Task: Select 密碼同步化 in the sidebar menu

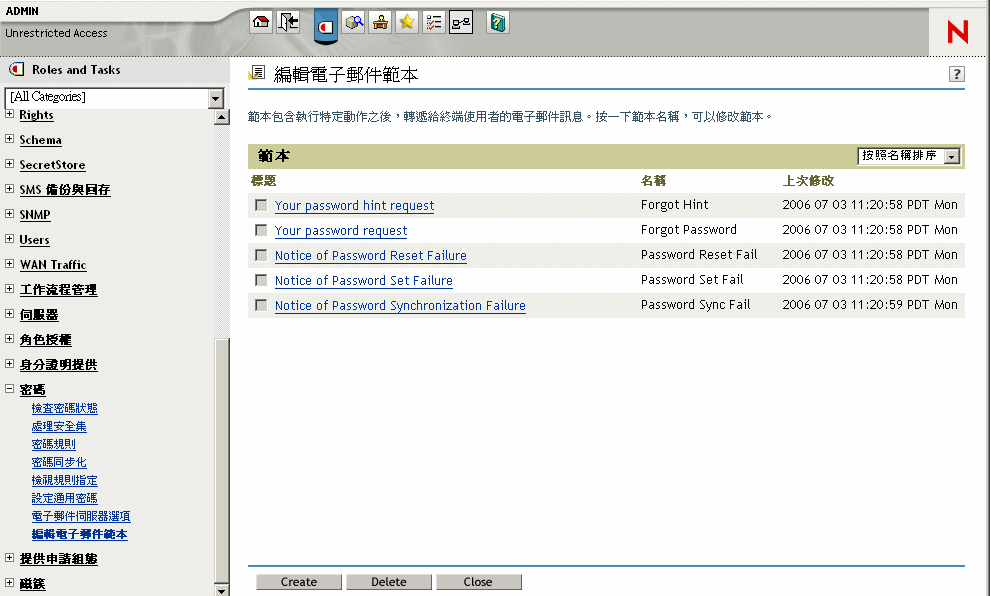Action: coord(59,462)
